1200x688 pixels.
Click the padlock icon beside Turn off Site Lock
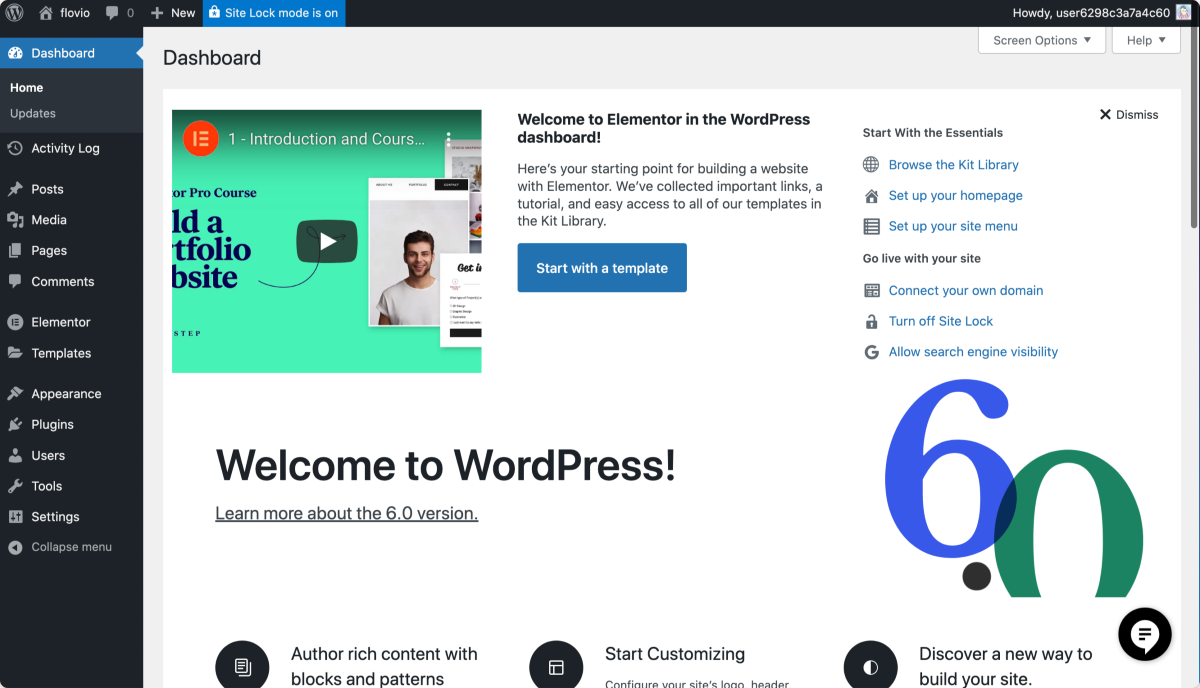click(871, 322)
